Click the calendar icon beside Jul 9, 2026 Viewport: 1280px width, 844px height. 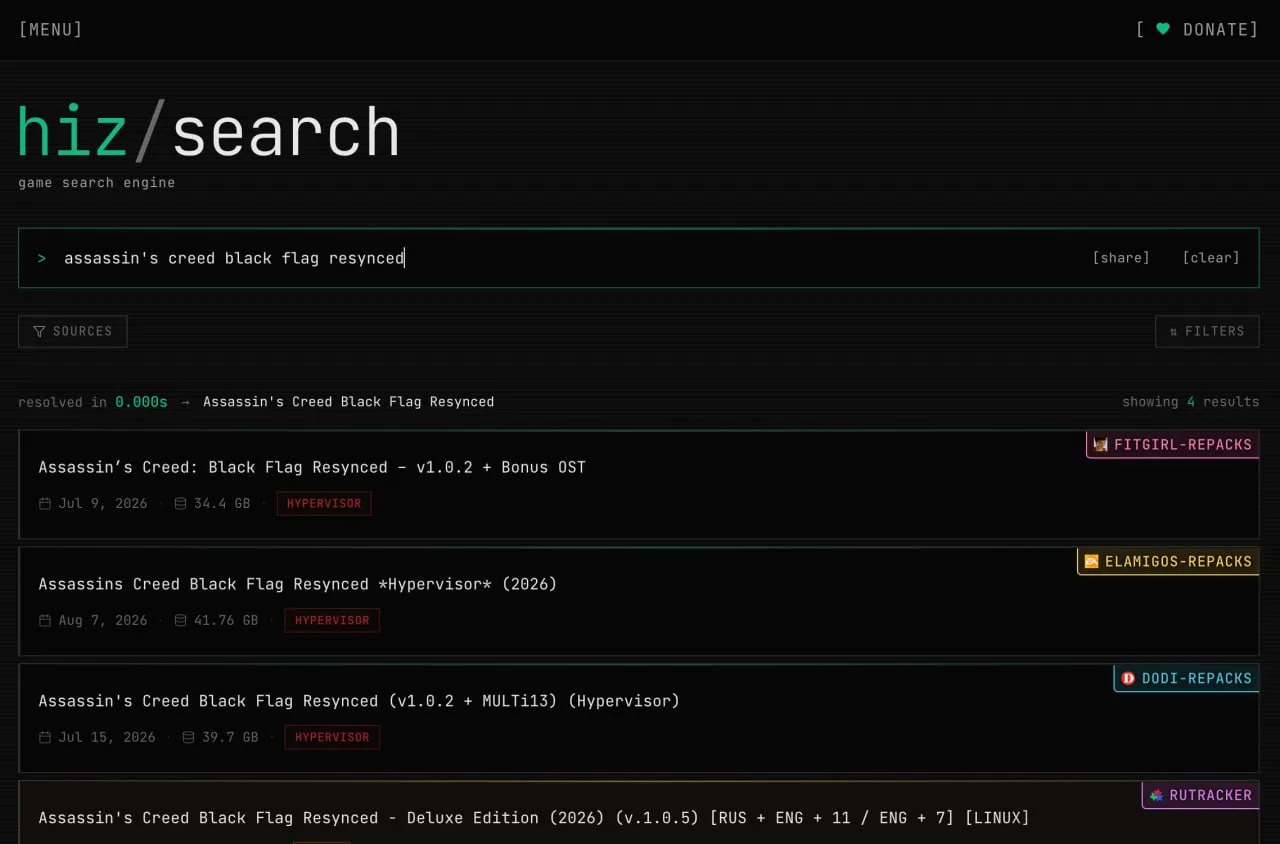45,504
